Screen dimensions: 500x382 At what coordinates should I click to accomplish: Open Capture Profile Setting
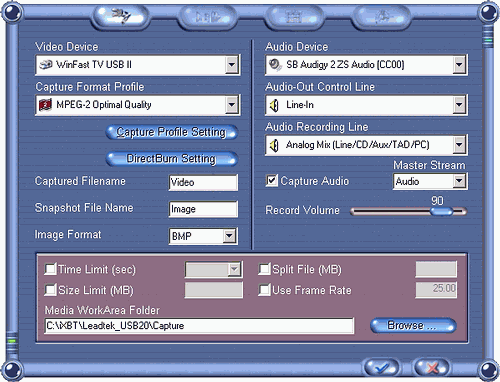(172, 132)
